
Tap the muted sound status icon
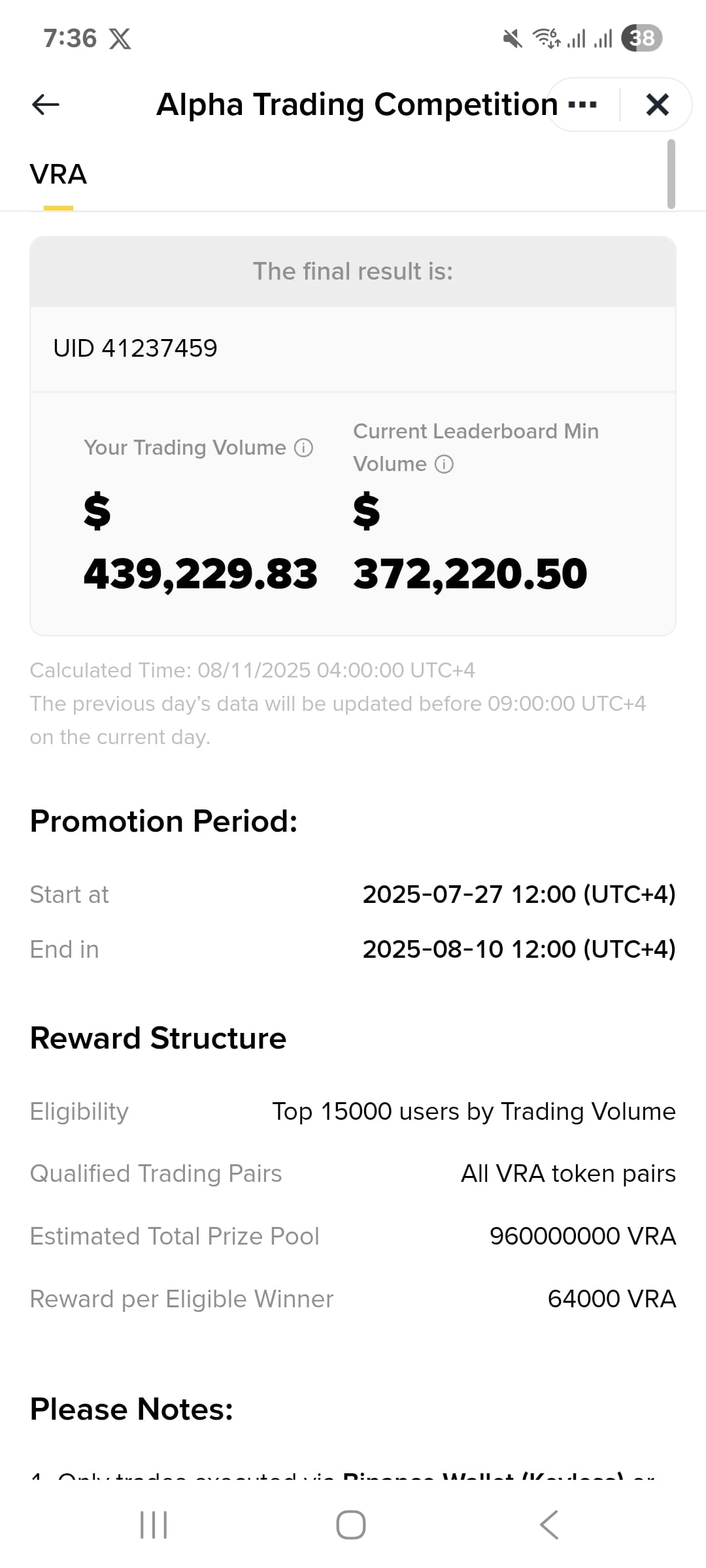(513, 39)
